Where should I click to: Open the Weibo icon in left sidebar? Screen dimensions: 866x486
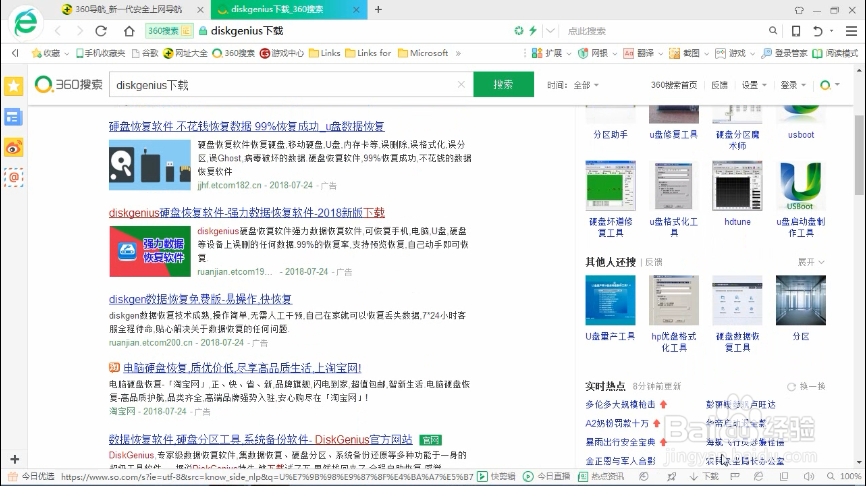[x=14, y=147]
